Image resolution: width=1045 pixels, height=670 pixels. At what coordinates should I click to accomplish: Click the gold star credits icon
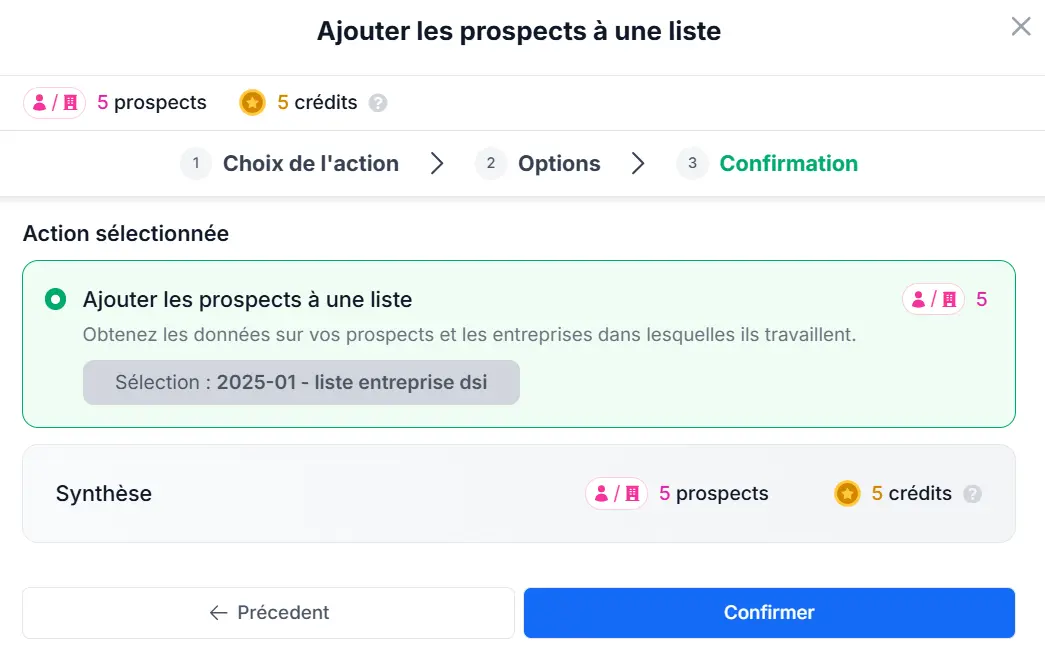[x=252, y=102]
